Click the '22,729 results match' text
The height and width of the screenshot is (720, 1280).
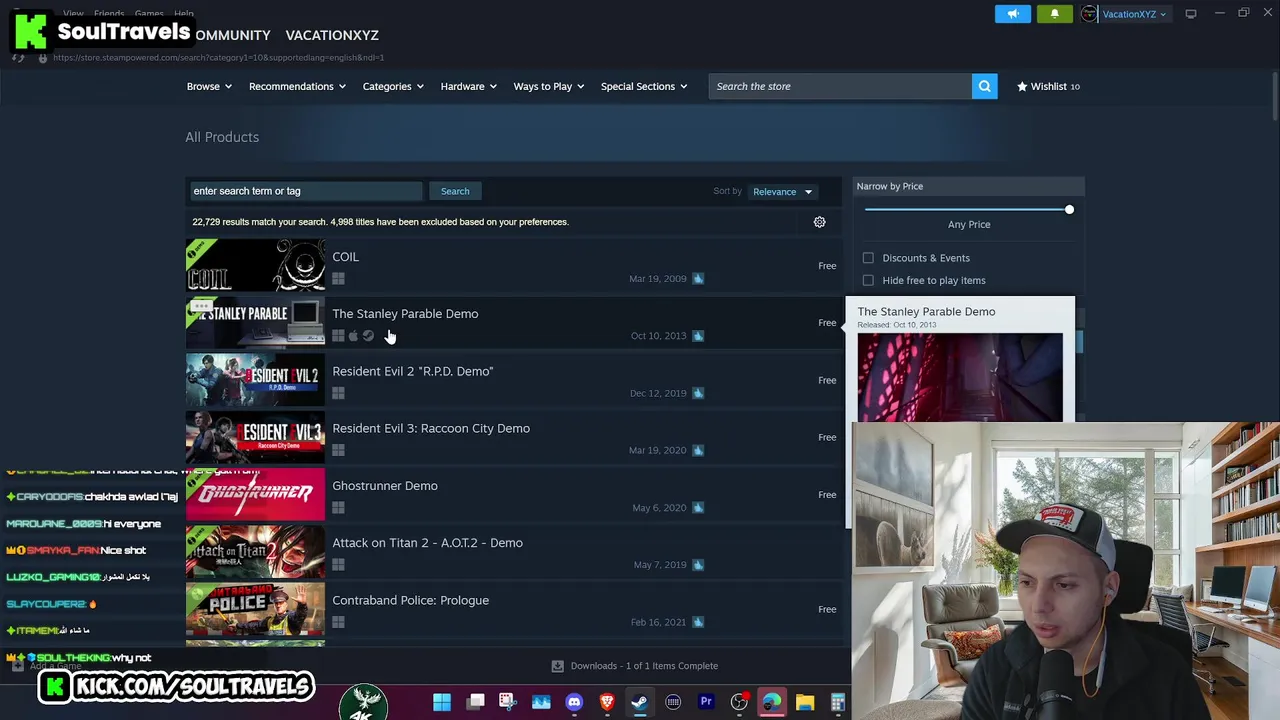[x=380, y=222]
